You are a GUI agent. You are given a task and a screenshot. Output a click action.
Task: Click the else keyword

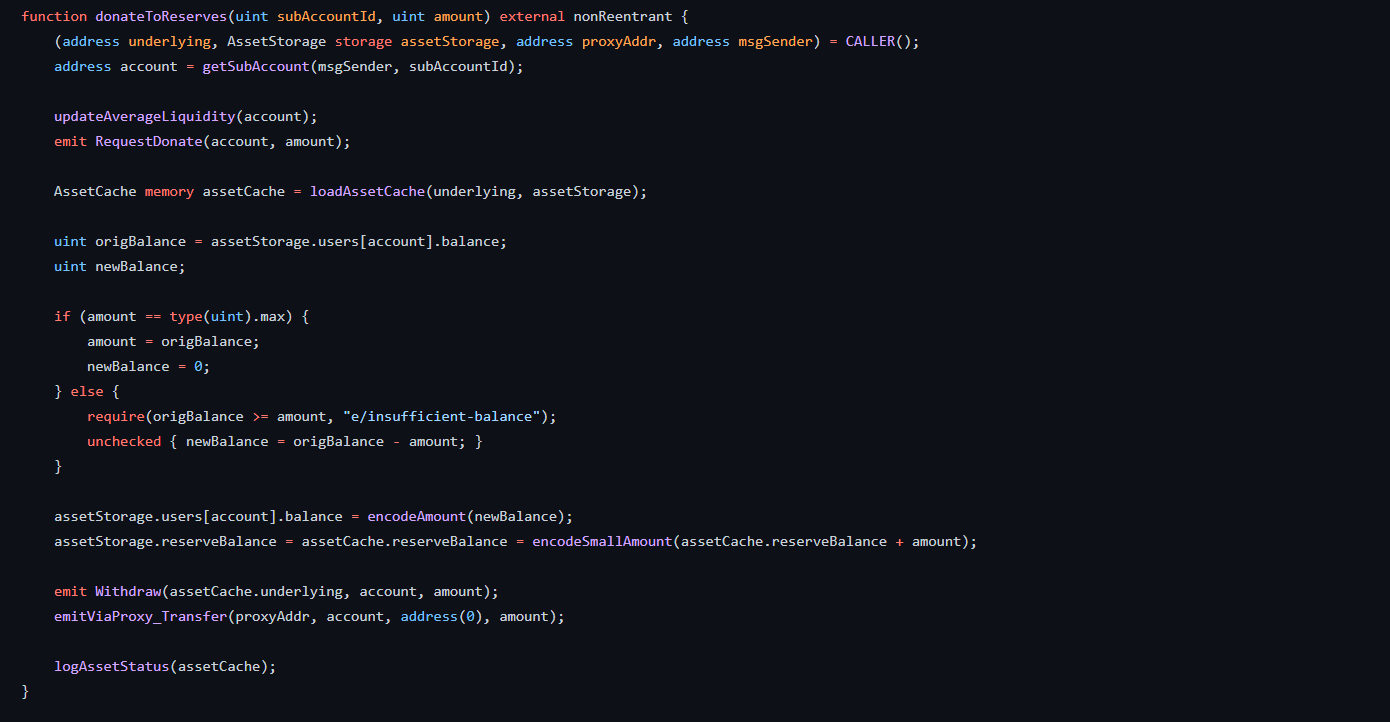tap(87, 392)
